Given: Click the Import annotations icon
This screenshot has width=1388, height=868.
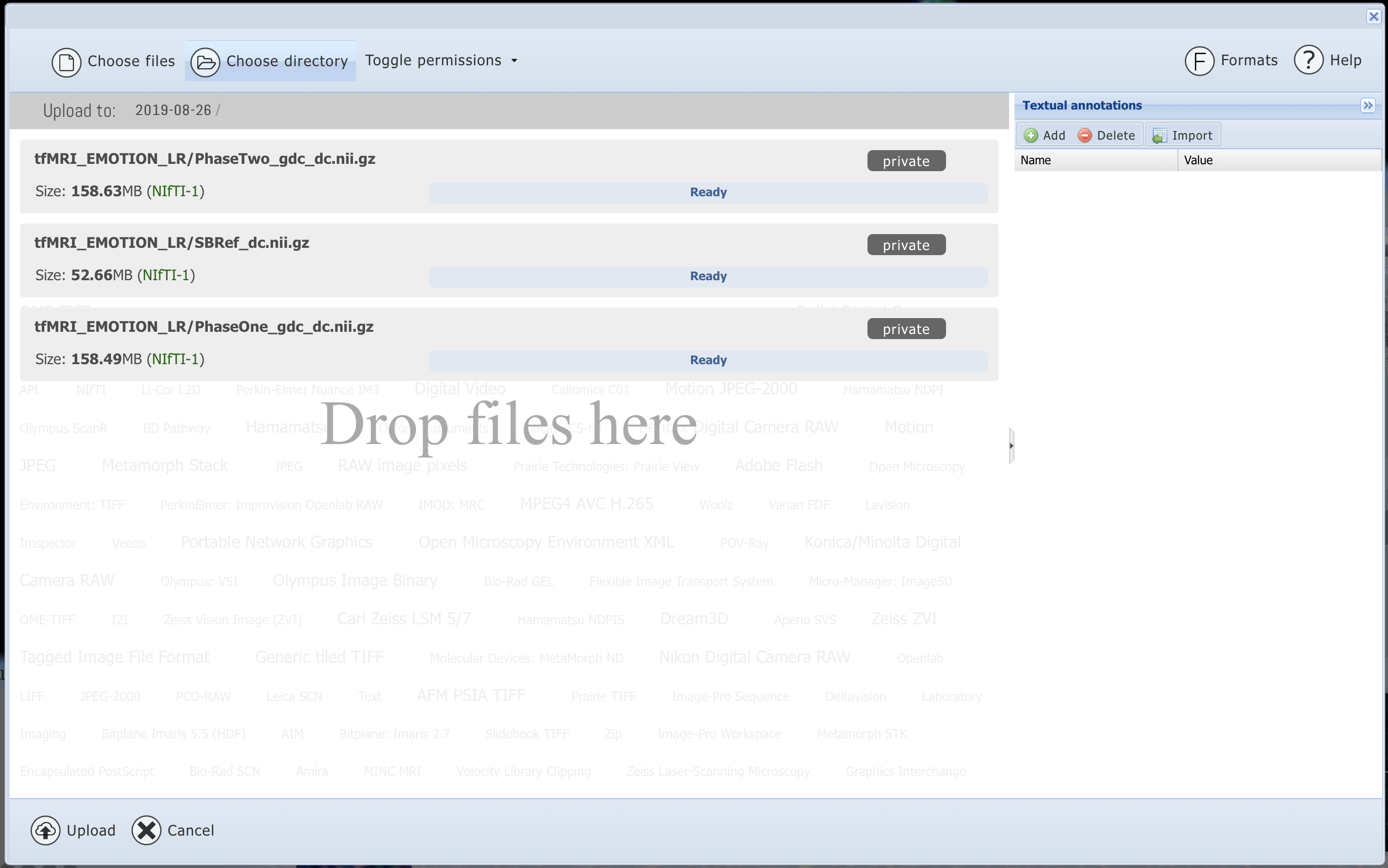Looking at the screenshot, I should pyautogui.click(x=1159, y=136).
